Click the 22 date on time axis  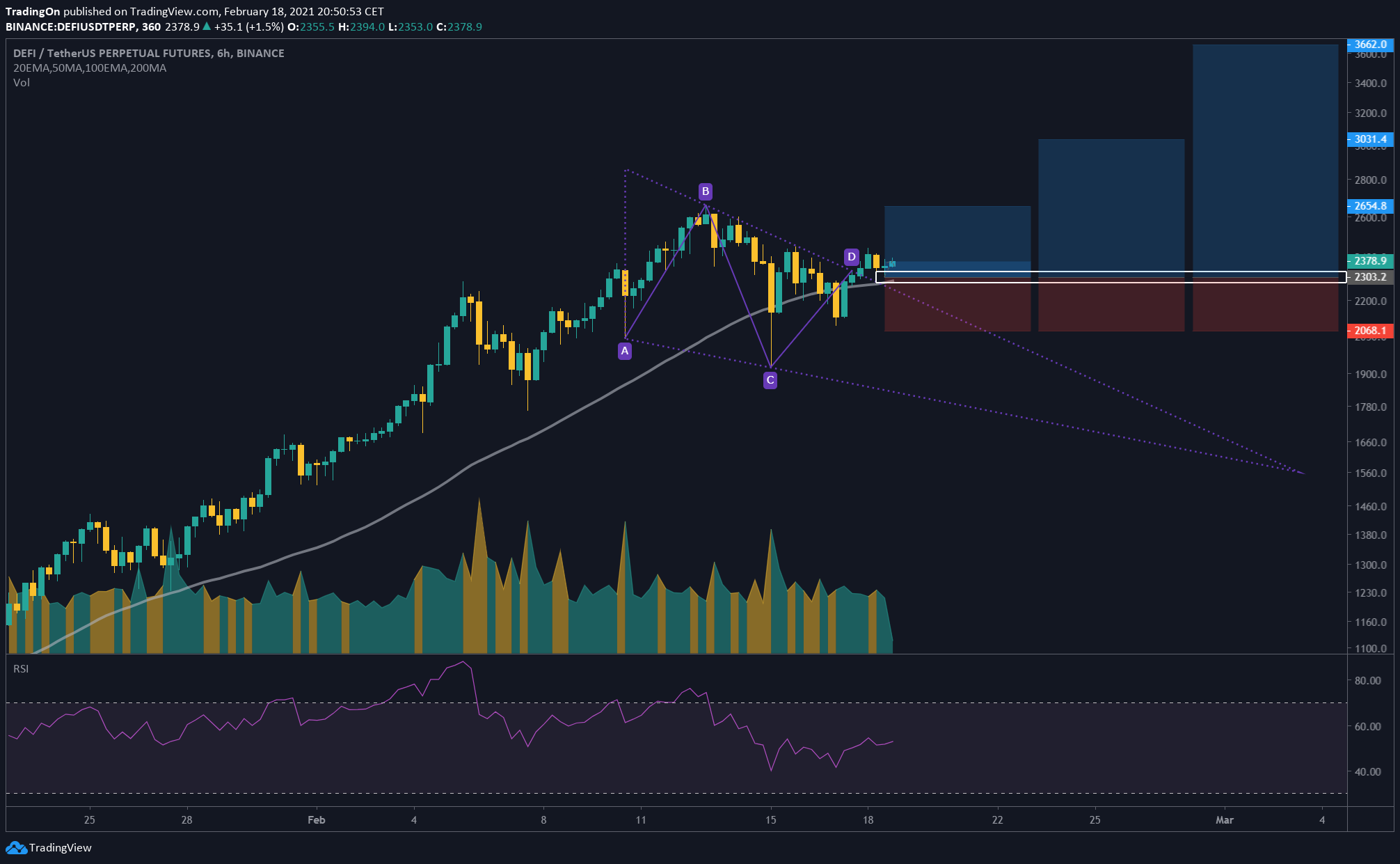pyautogui.click(x=998, y=820)
